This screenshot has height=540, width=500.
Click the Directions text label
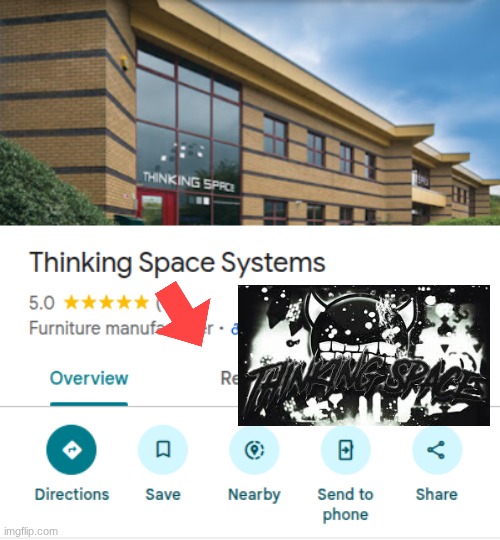click(72, 495)
